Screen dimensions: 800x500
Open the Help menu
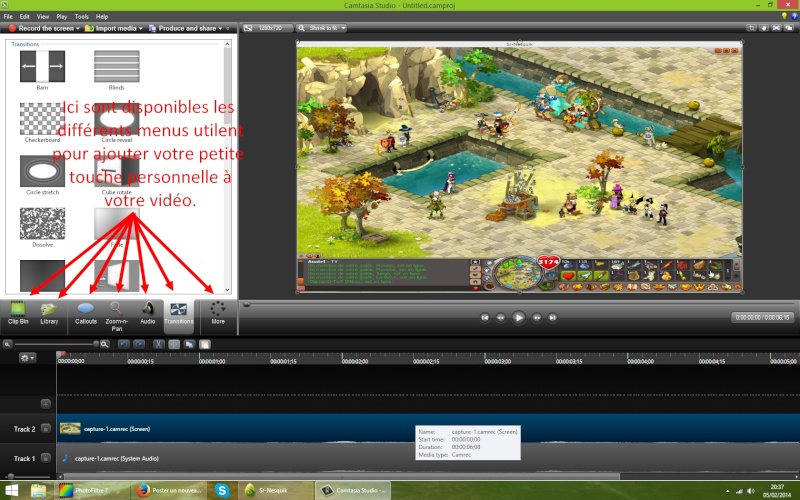click(x=102, y=16)
